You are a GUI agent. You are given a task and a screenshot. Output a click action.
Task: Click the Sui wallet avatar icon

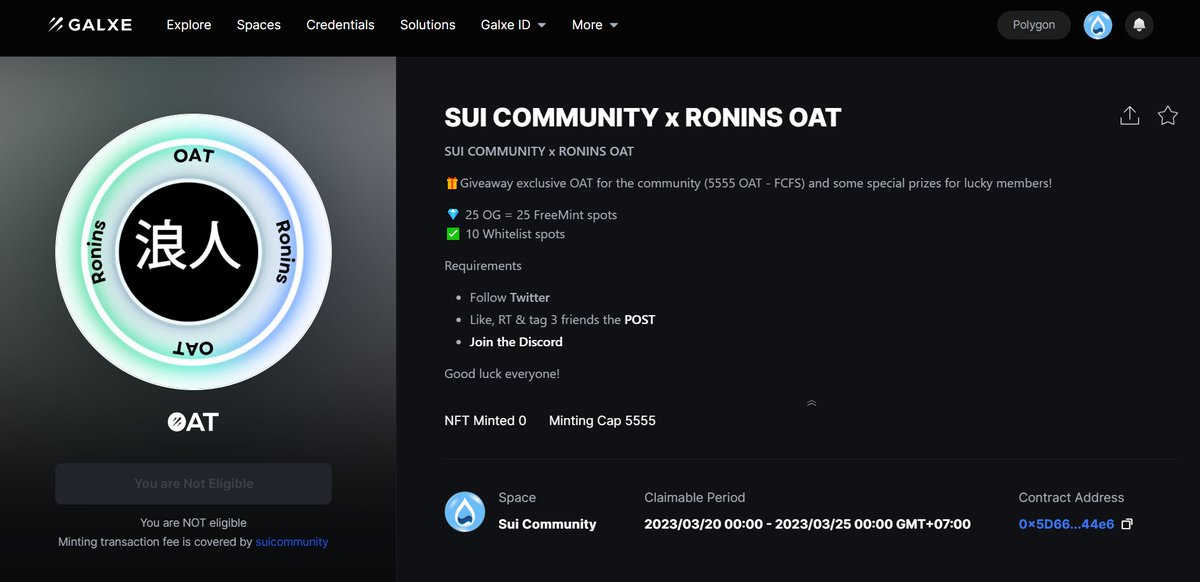point(1097,24)
